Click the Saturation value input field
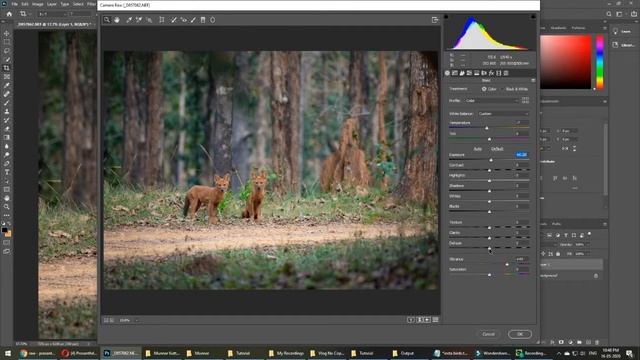640x360 pixels. tap(522, 269)
